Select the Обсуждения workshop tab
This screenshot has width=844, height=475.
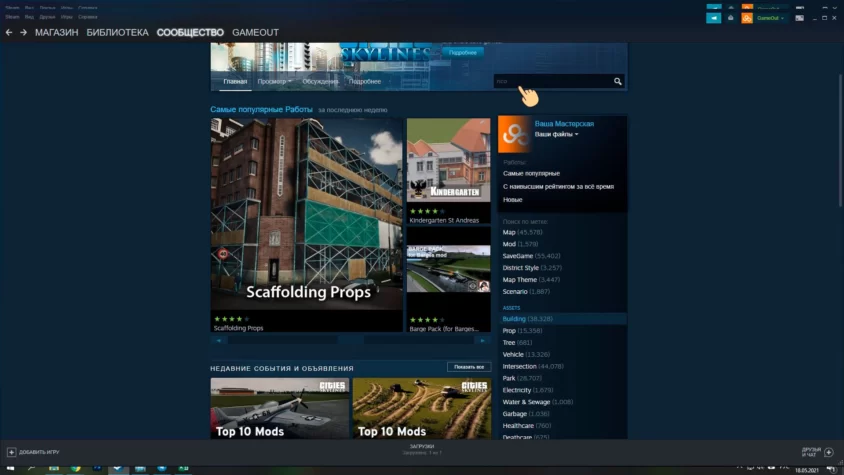320,81
